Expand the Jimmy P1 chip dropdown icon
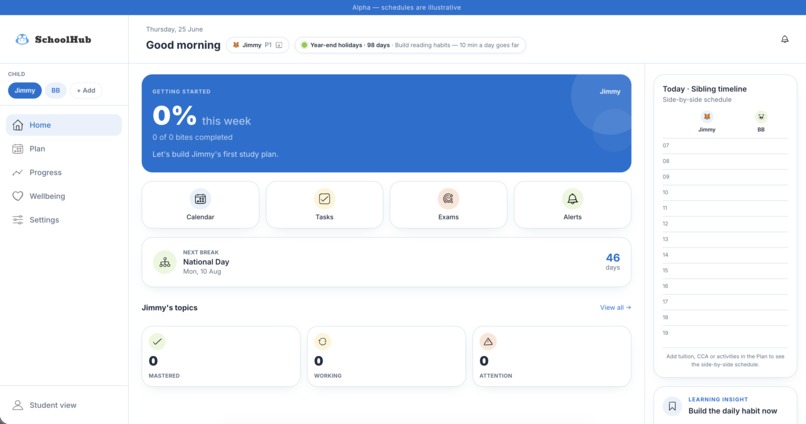This screenshot has width=806, height=424. [279, 45]
